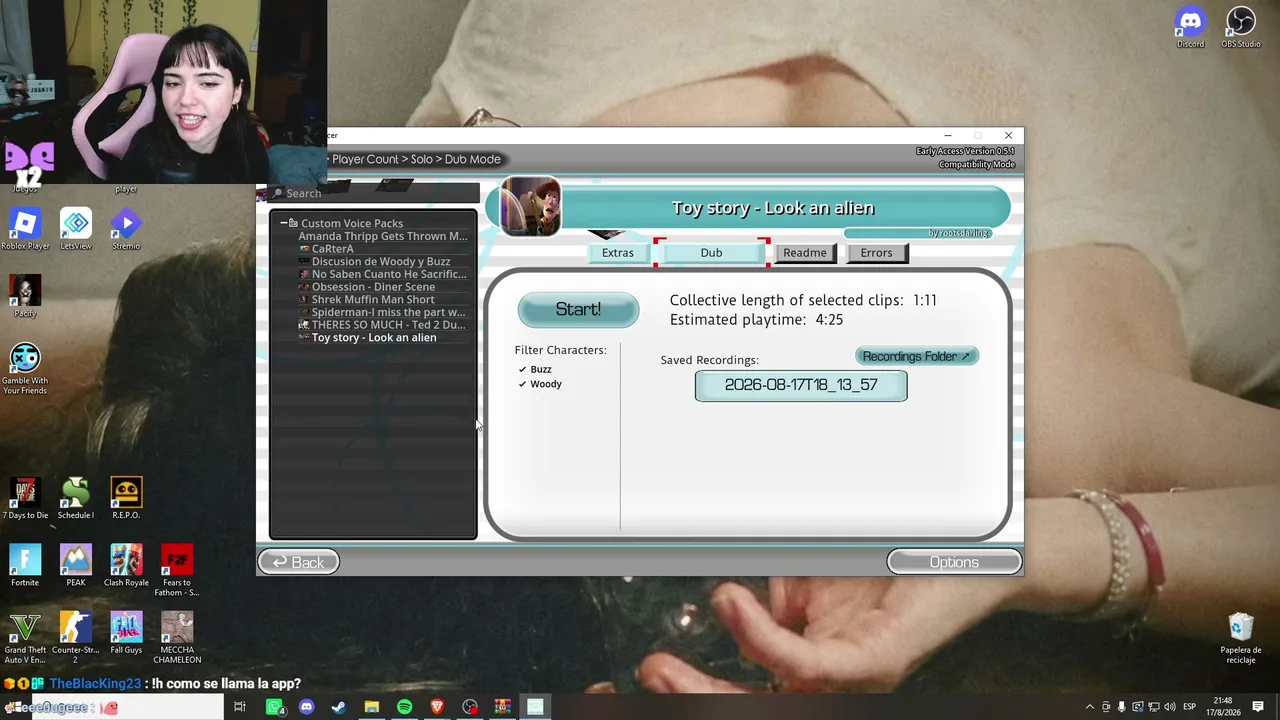The image size is (1280, 720).
Task: Open WhatsApp from the taskbar
Action: click(275, 707)
